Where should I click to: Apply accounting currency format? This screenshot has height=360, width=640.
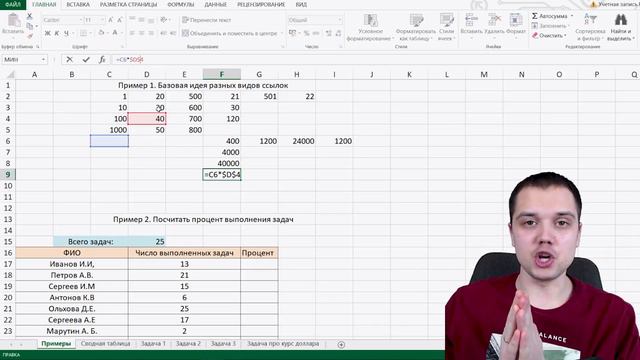pos(292,33)
